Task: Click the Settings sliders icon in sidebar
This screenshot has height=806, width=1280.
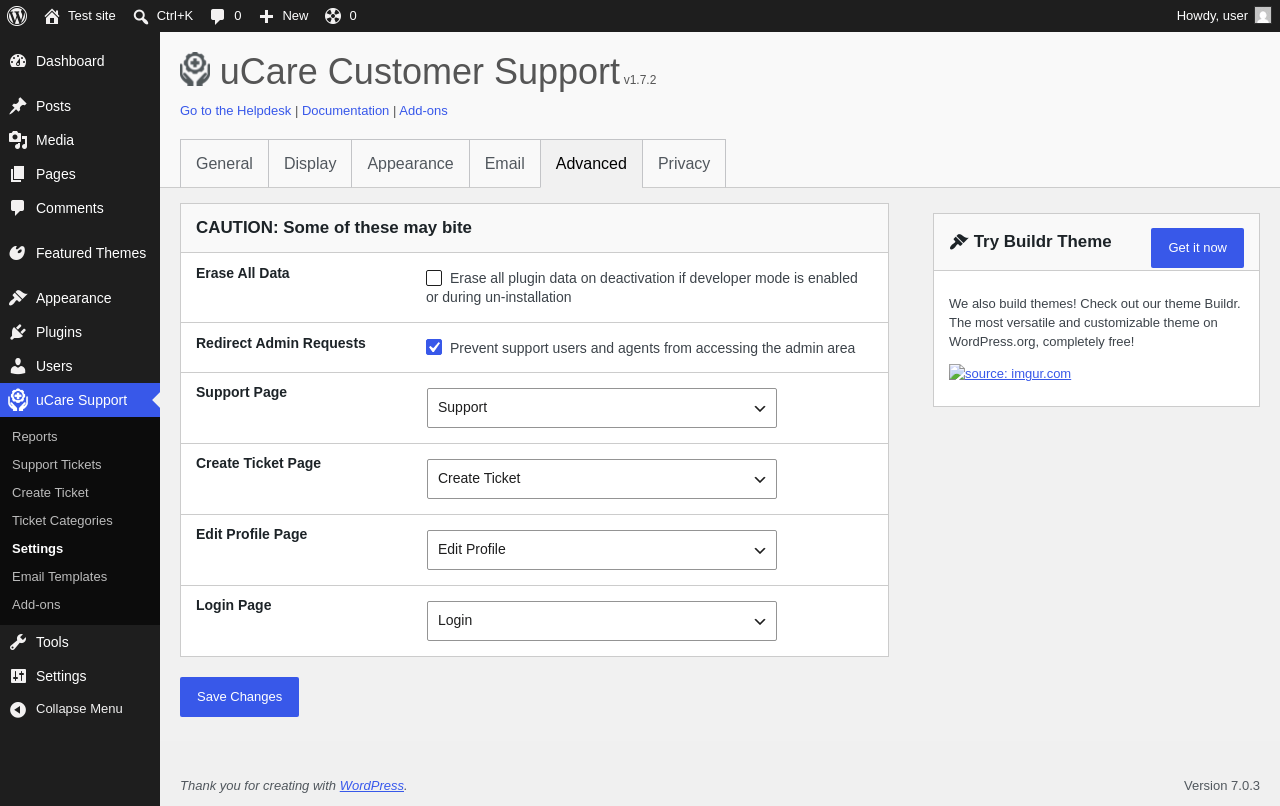Action: 18,676
